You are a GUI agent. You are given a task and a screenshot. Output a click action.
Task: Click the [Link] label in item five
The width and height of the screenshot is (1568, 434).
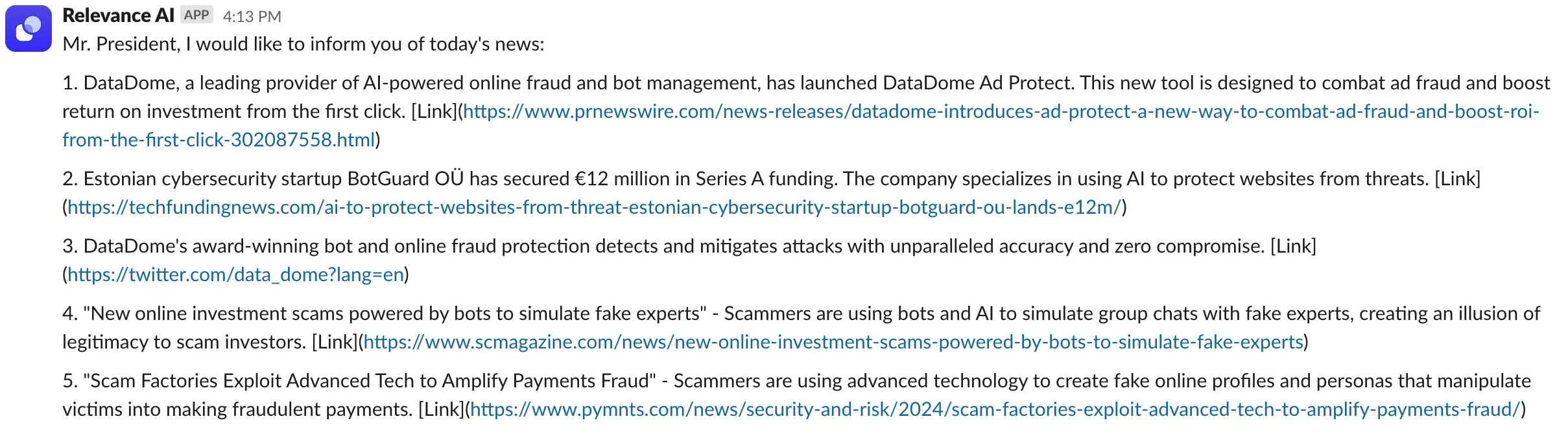tap(441, 409)
